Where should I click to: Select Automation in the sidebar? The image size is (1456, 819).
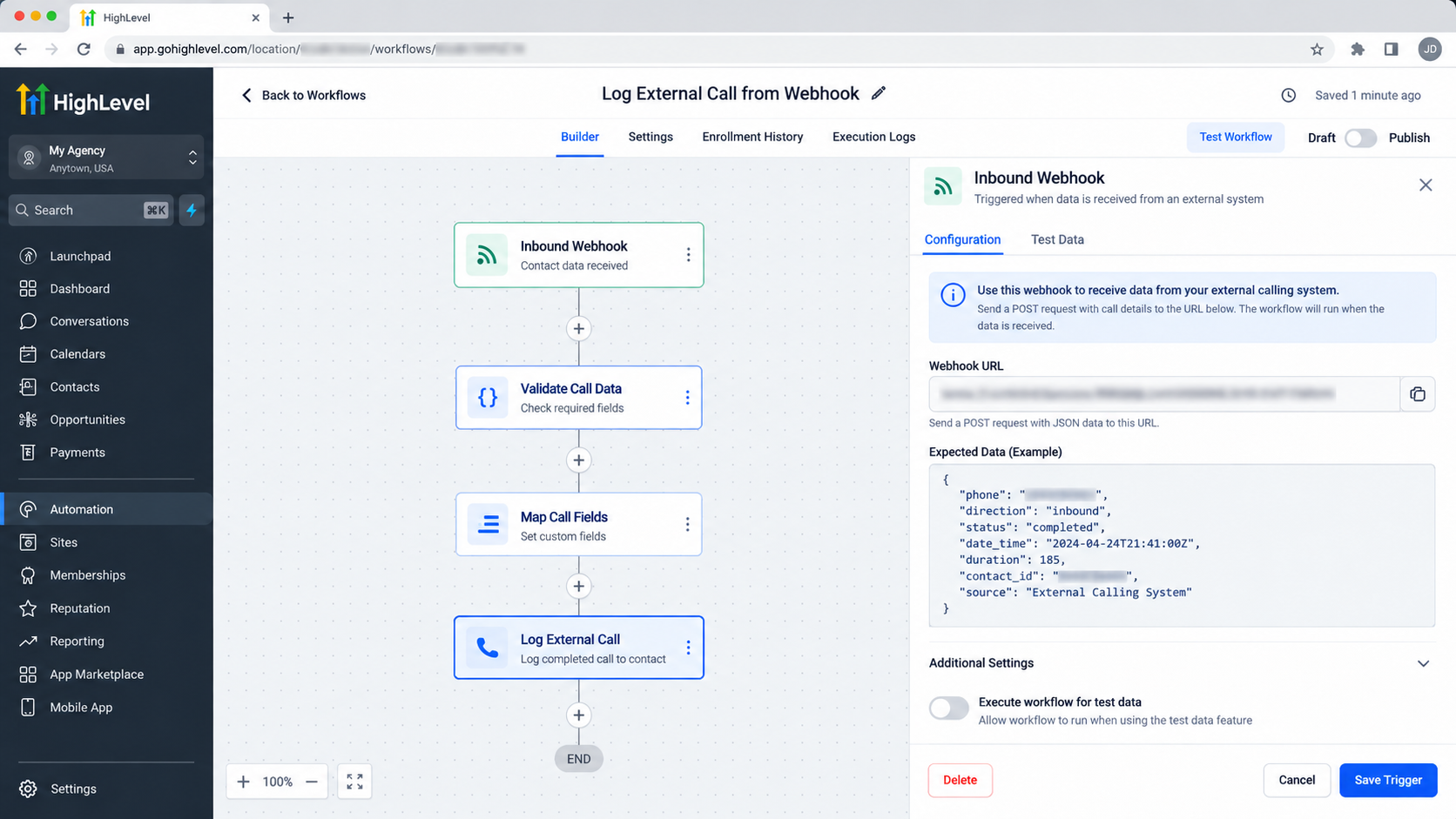point(106,509)
